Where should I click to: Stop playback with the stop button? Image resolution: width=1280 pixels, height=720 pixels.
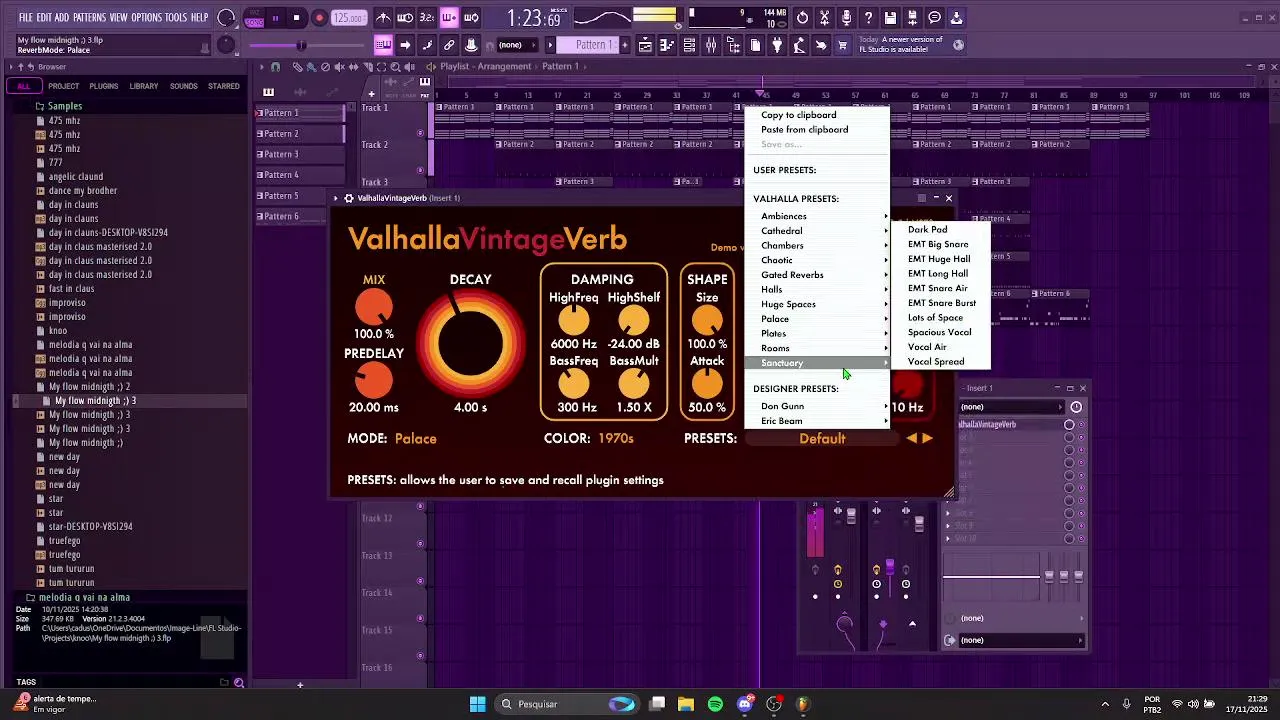(296, 18)
